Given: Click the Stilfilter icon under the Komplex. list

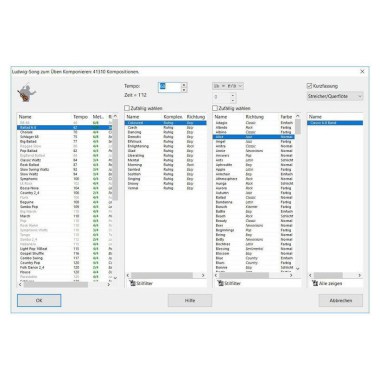Looking at the screenshot, I should tap(133, 283).
